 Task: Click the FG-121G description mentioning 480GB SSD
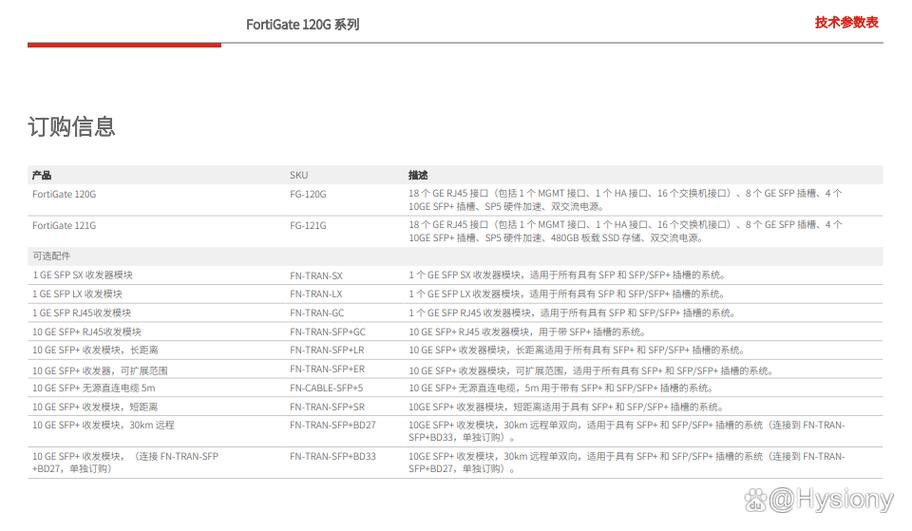[625, 231]
